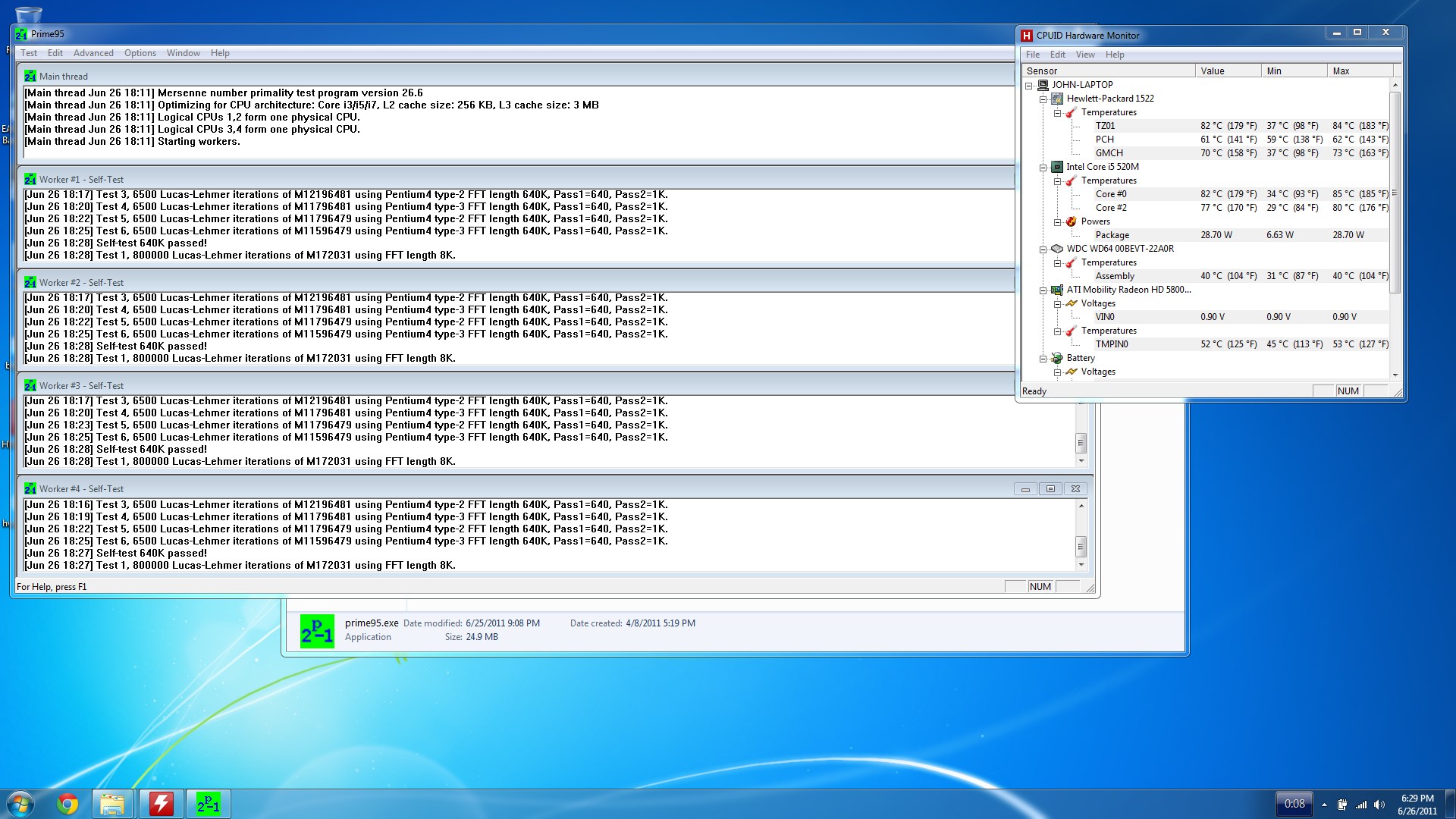This screenshot has height=819, width=1456.
Task: Click thermometer icon under Hewlett-Packard Temperatures
Action: click(1072, 112)
